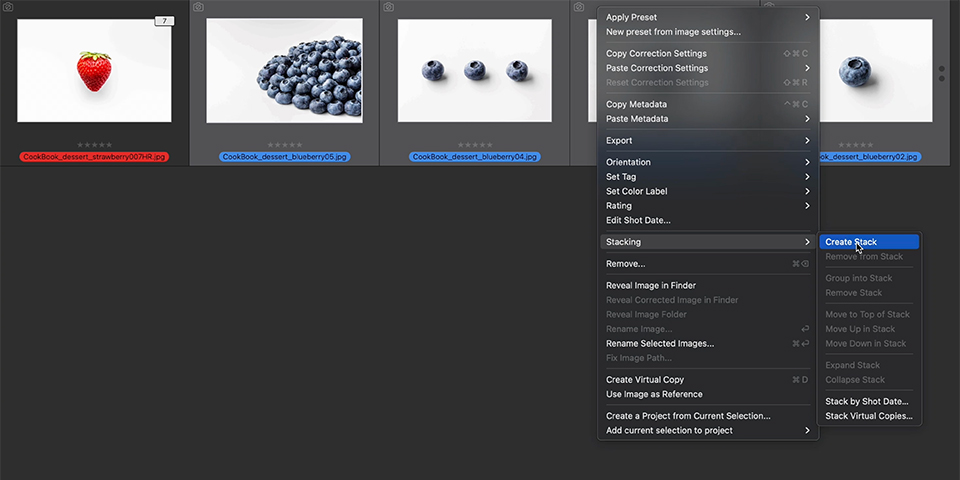This screenshot has height=480, width=960.
Task: Expand the Paste Metadata submenu
Action: coord(708,119)
